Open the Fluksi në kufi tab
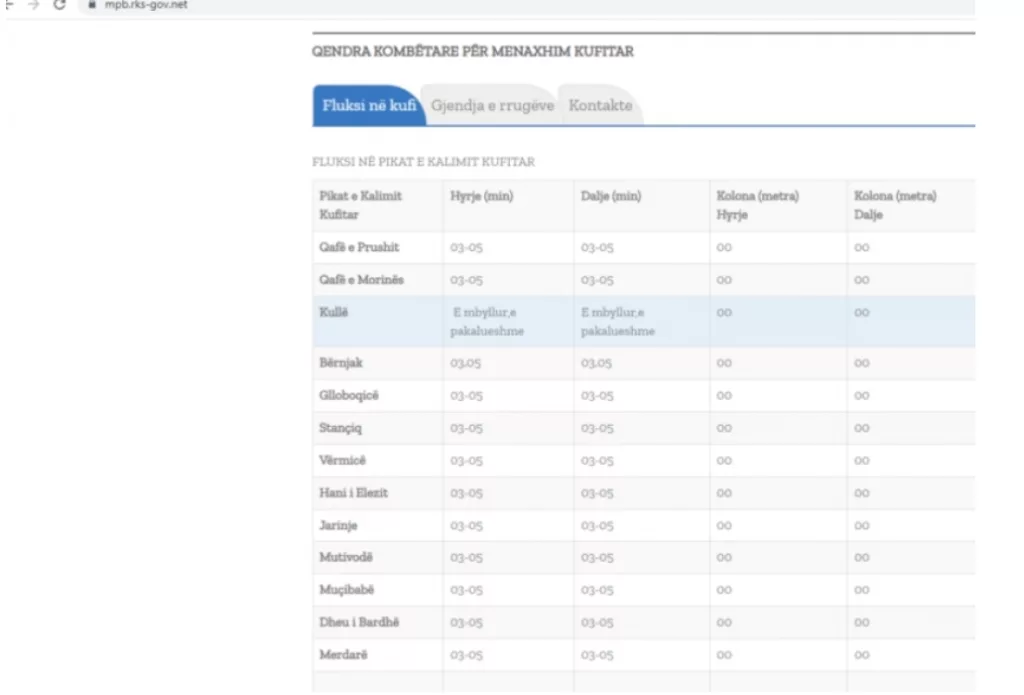1024x695 pixels. (x=369, y=105)
